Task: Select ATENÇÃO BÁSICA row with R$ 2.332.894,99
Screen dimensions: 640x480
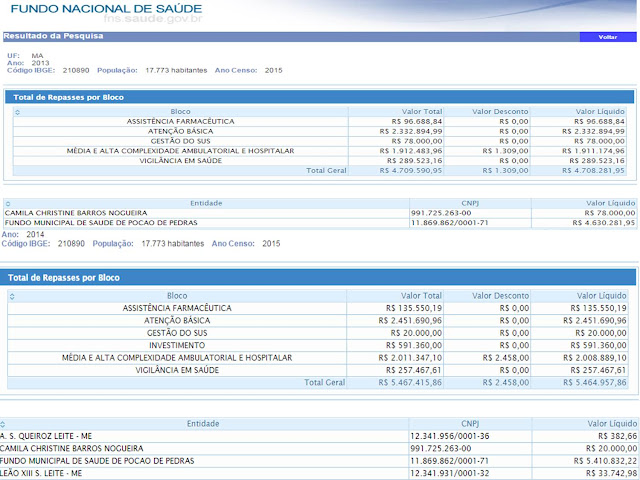Action: (319, 131)
